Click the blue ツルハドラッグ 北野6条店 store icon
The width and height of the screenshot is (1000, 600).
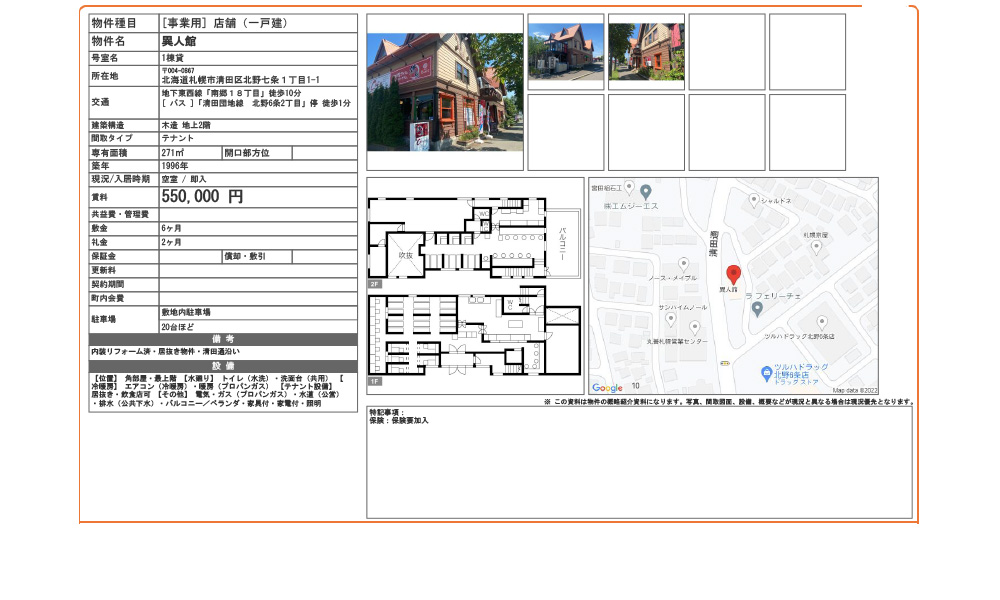766,371
